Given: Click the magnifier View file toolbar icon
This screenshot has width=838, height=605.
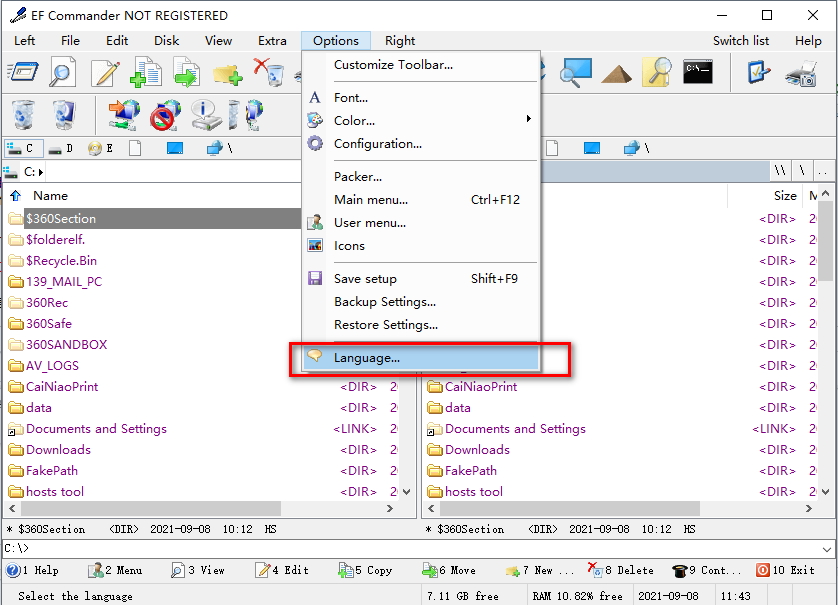Looking at the screenshot, I should (63, 72).
